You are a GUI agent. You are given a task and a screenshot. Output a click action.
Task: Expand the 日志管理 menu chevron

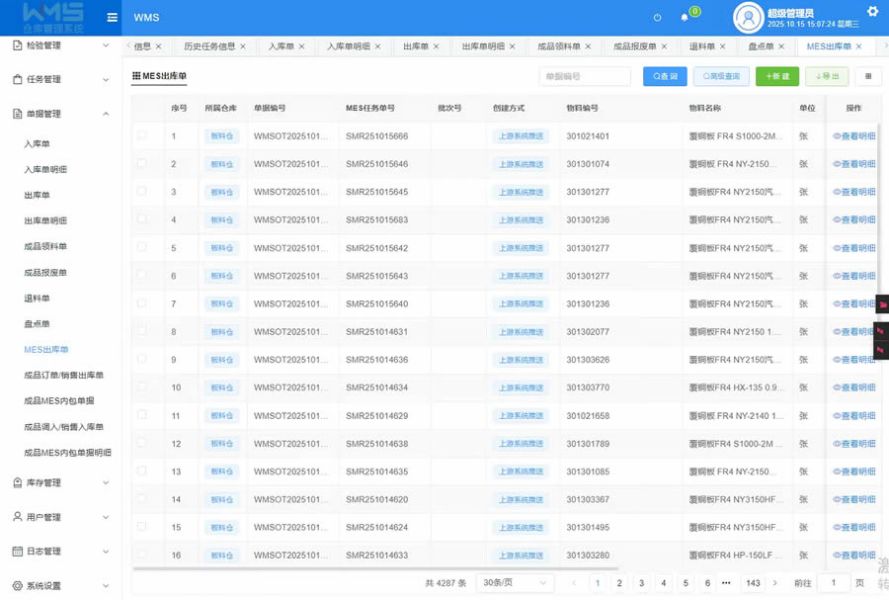point(106,551)
